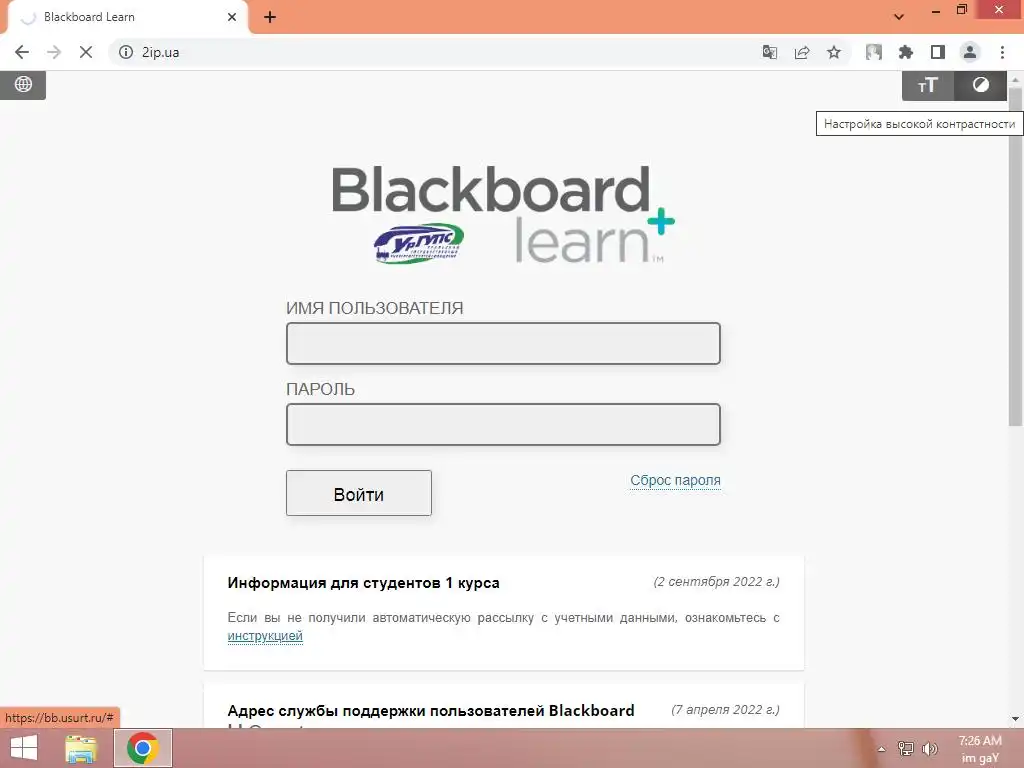Screen dimensions: 1024x768
Task: Toggle high contrast setting
Action: (980, 86)
